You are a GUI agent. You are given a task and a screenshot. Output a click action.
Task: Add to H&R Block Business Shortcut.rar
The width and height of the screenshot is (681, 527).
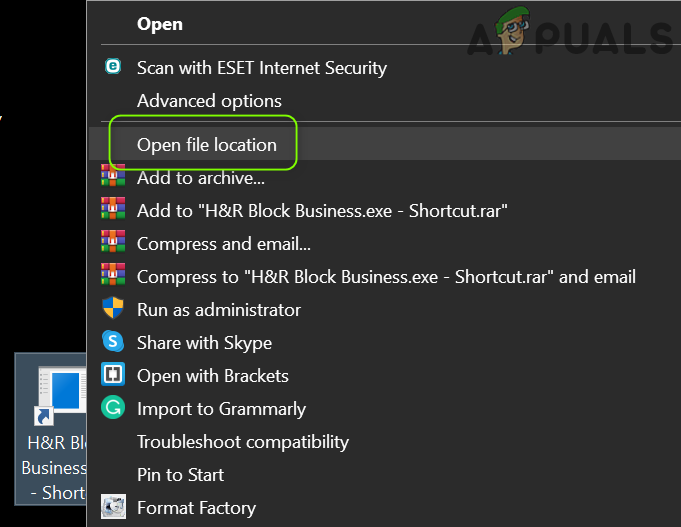click(x=322, y=211)
